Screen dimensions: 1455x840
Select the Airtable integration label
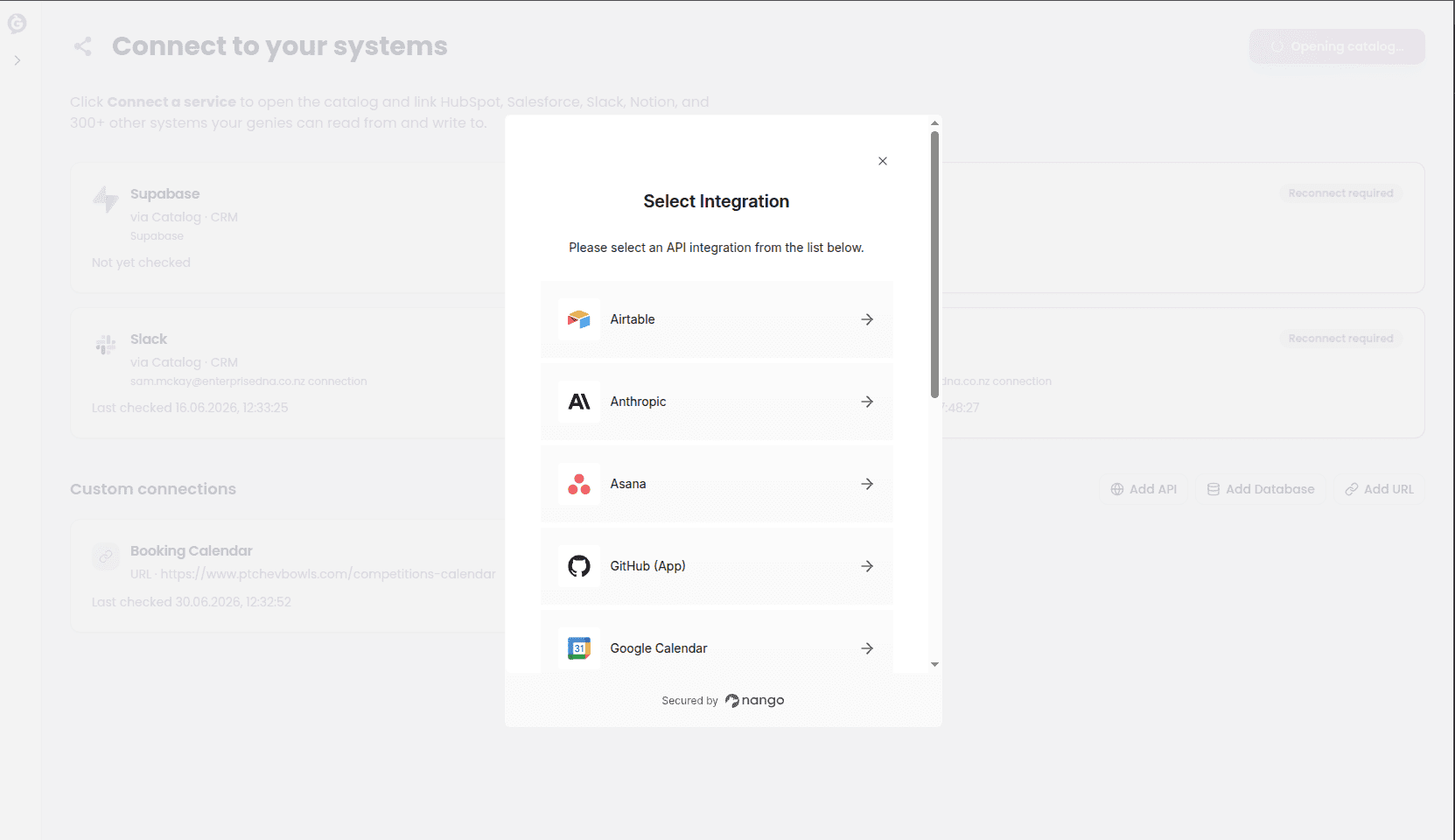point(633,319)
